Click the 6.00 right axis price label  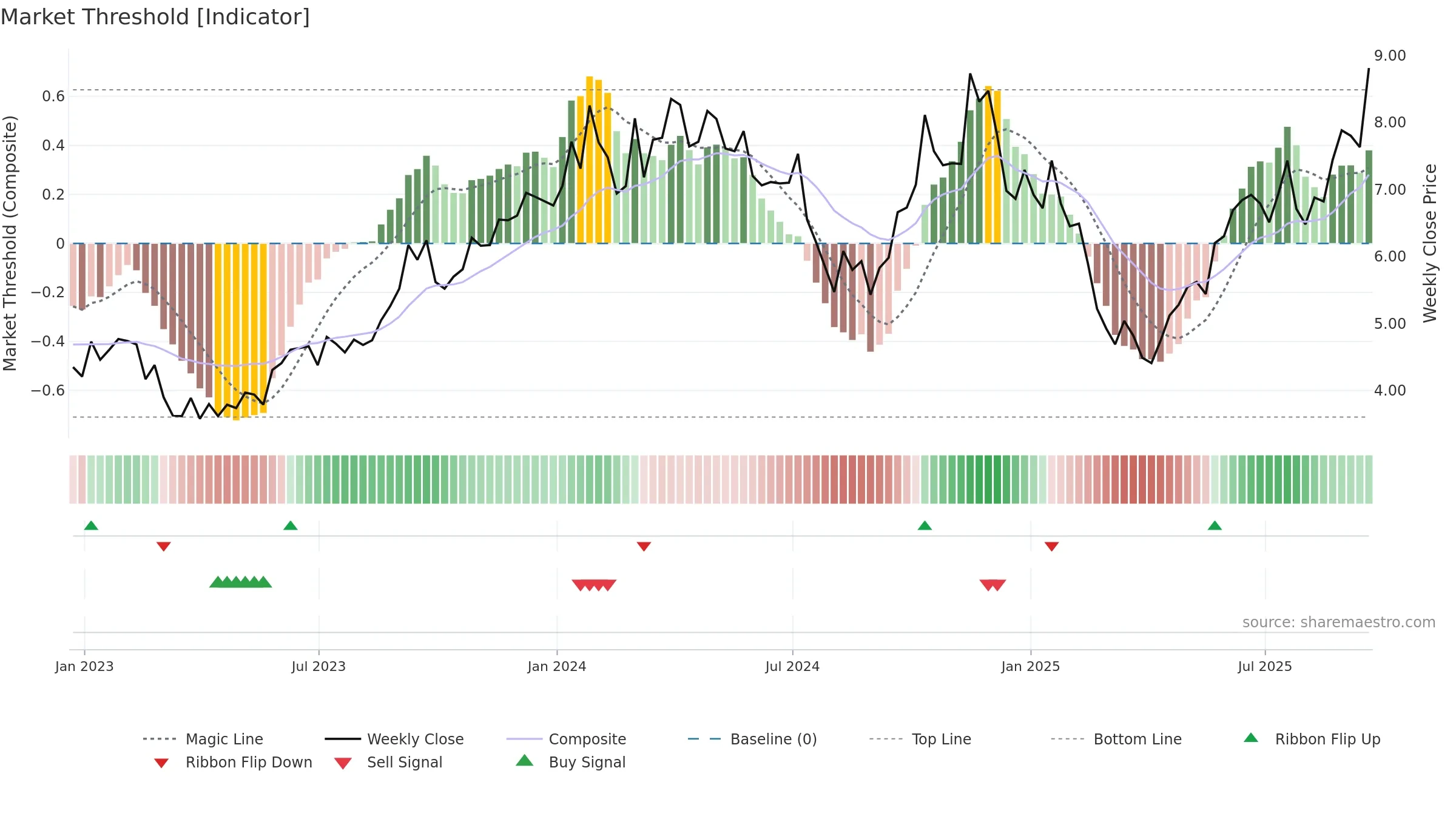[1390, 257]
